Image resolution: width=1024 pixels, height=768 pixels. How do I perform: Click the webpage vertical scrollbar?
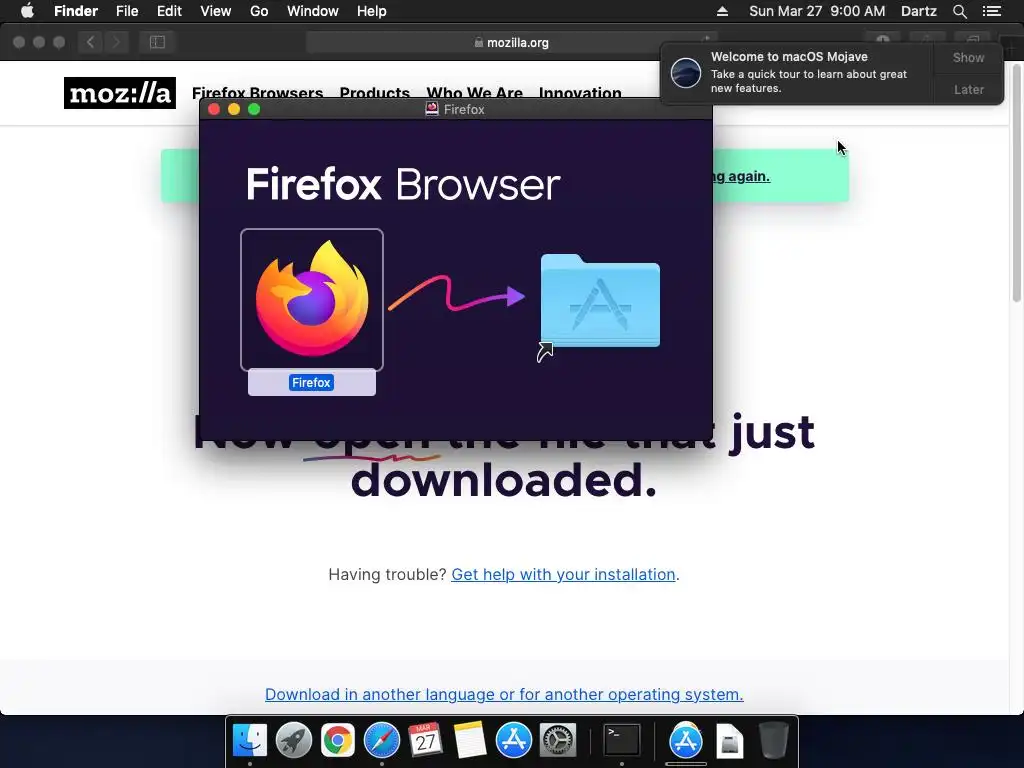pos(1017,182)
